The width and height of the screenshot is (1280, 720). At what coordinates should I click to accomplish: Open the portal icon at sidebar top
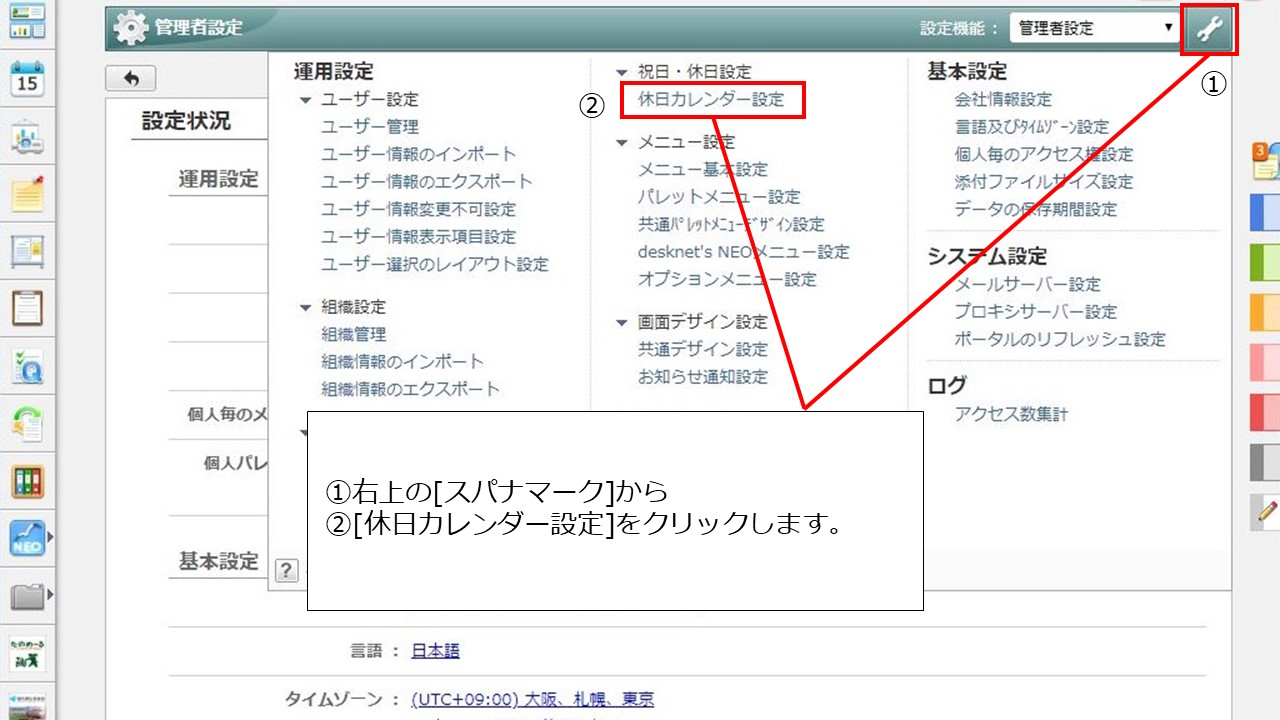click(27, 20)
